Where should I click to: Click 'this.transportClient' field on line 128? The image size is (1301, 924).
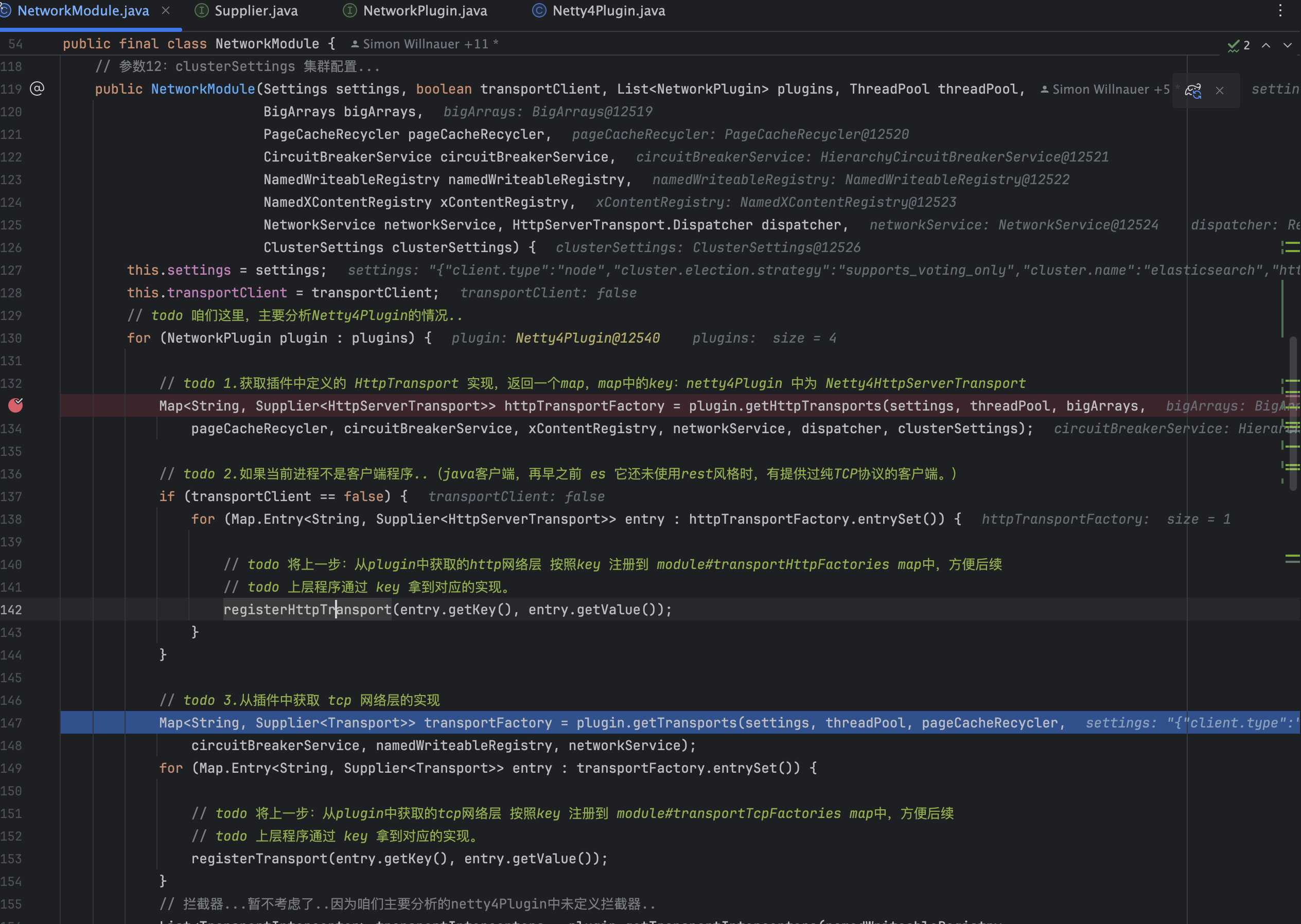click(x=207, y=292)
